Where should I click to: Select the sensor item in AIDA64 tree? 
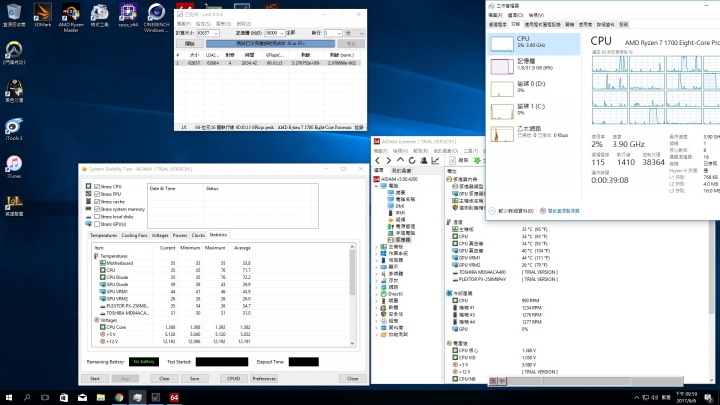point(399,240)
